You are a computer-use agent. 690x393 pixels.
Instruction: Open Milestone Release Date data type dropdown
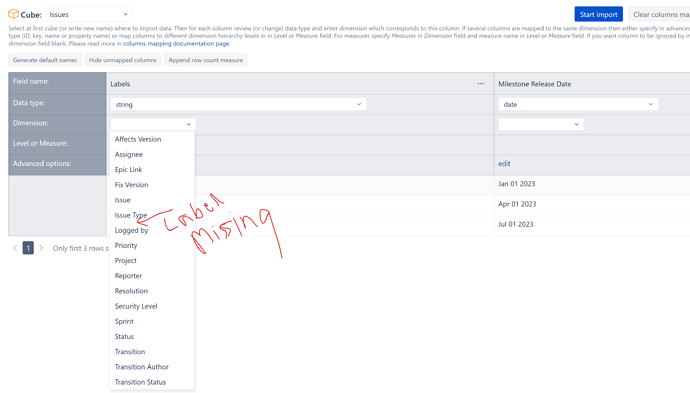pos(578,104)
